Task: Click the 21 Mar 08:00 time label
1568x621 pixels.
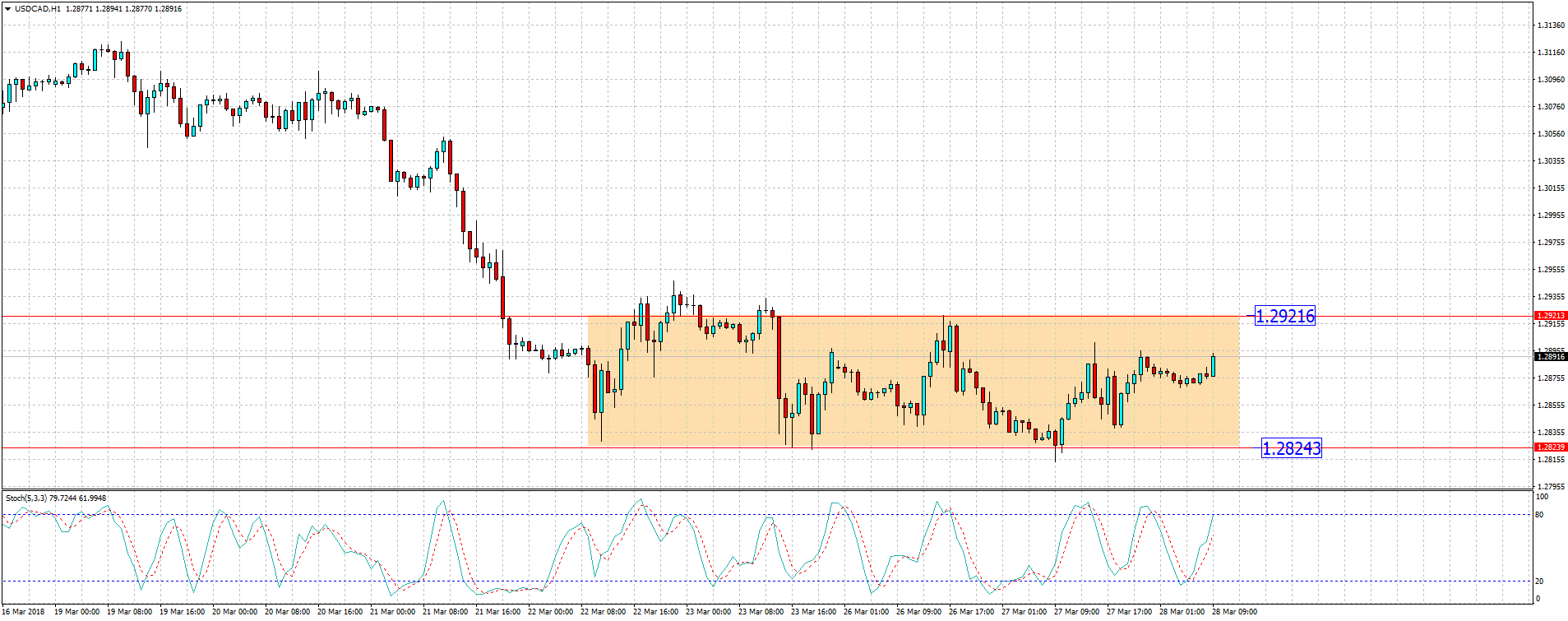Action: click(445, 612)
